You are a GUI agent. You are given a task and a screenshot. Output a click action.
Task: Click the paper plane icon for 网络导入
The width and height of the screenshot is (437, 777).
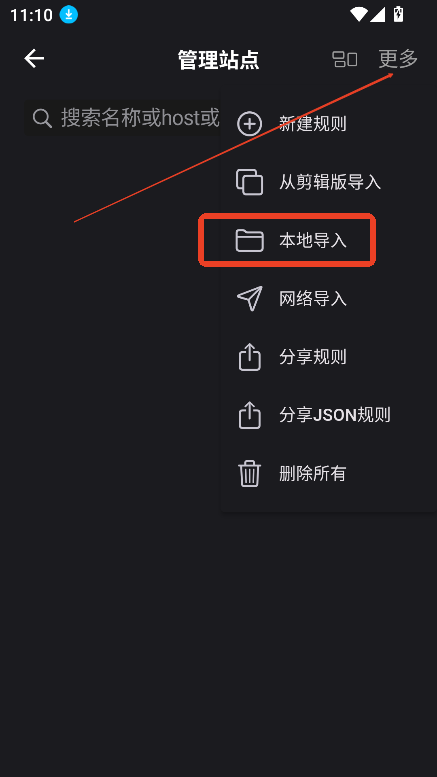click(249, 299)
